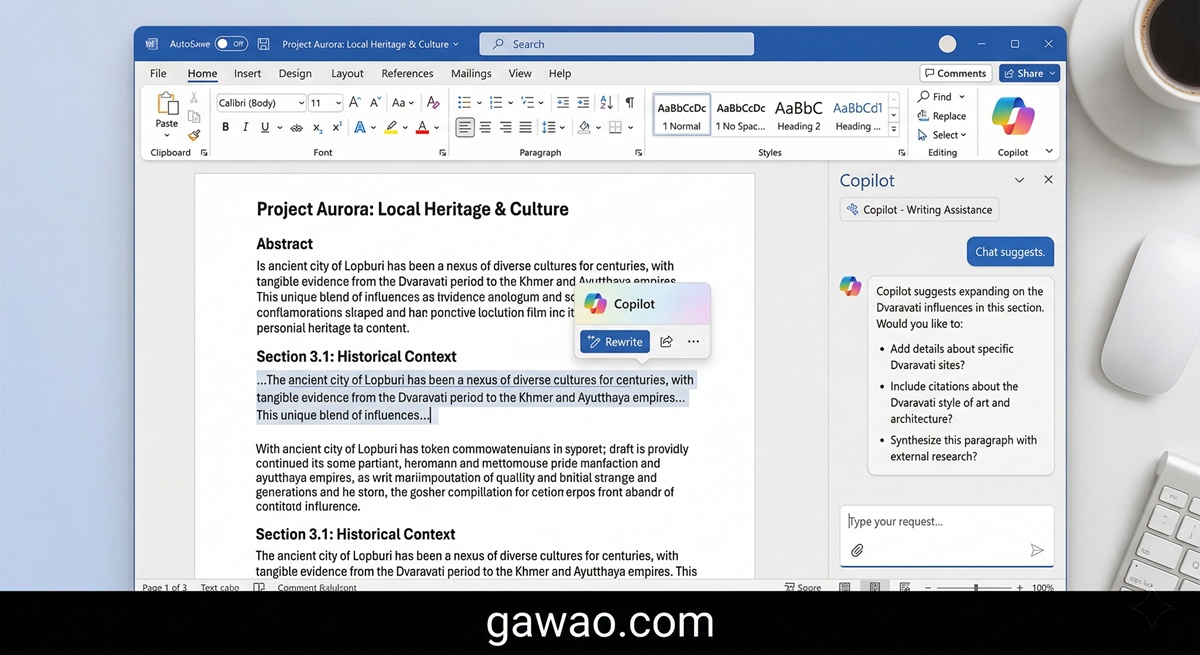Viewport: 1200px width, 655px height.
Task: Click the Save icon in title bar
Action: point(264,44)
